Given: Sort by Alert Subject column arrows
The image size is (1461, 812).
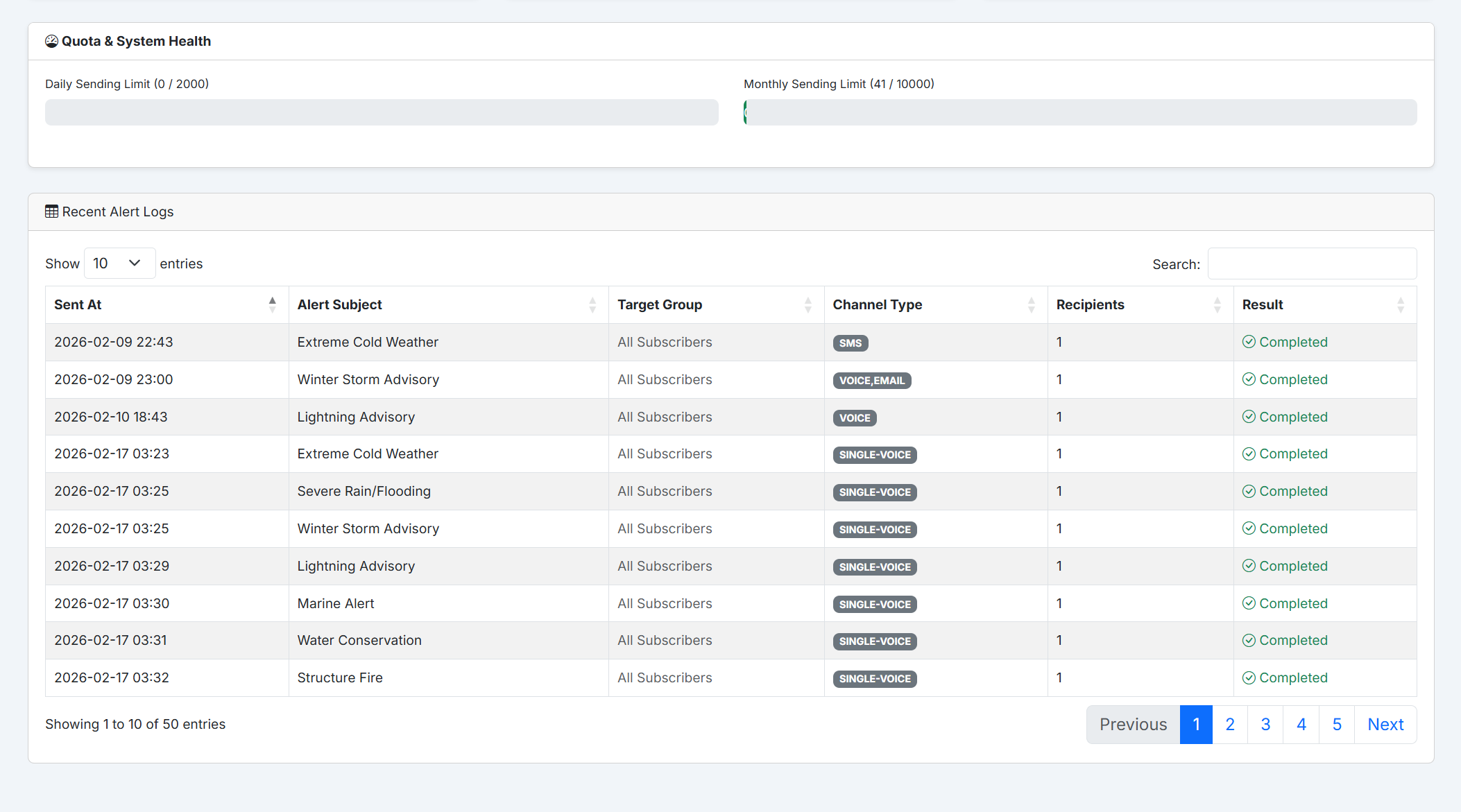Looking at the screenshot, I should (x=592, y=305).
